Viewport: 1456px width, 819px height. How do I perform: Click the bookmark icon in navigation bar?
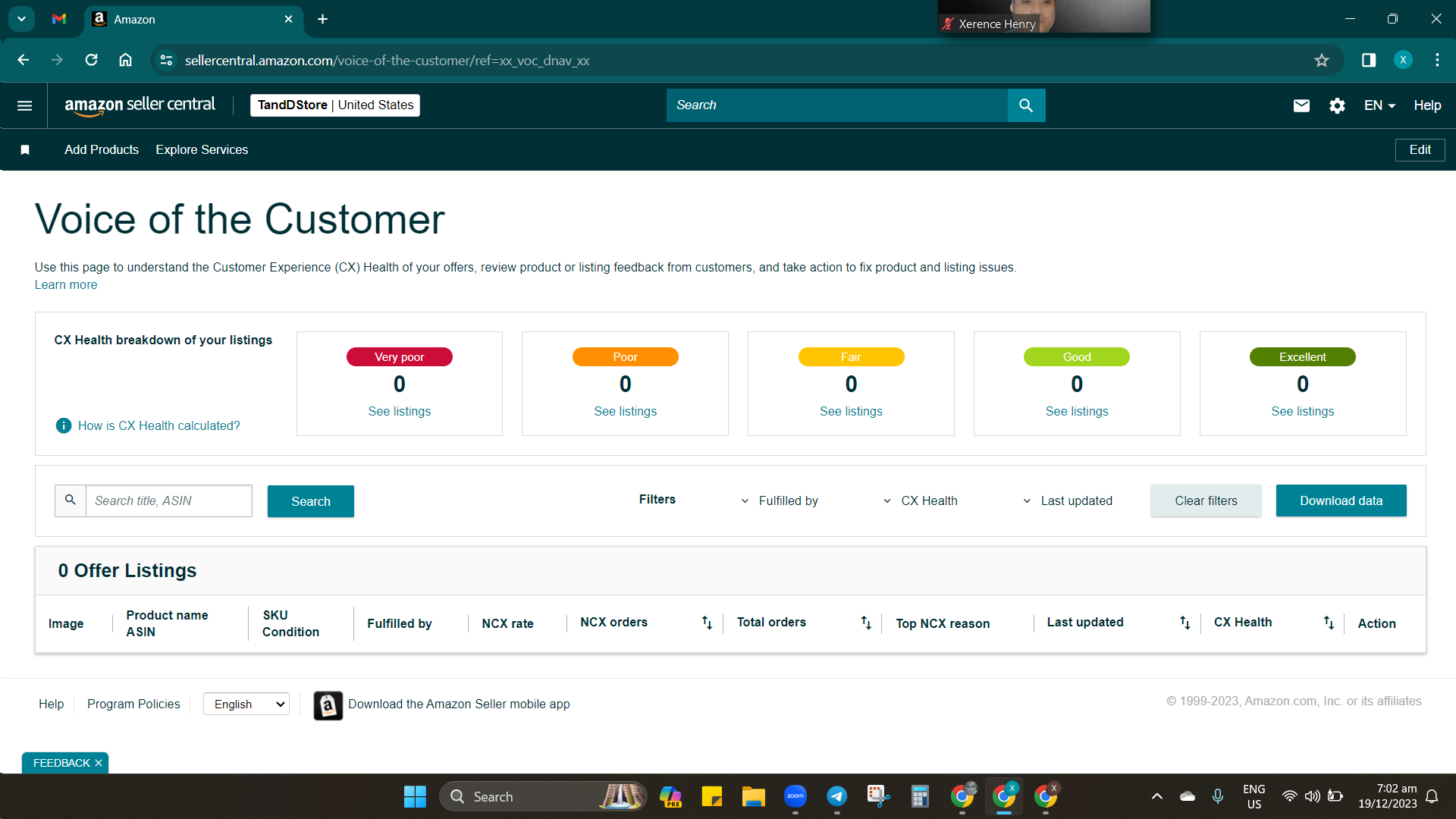[25, 150]
